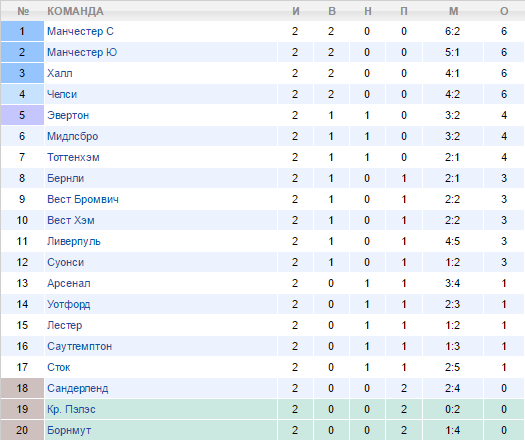Click the Мидлсбро team link
Screen dimensions: 525x440
[x=73, y=136]
